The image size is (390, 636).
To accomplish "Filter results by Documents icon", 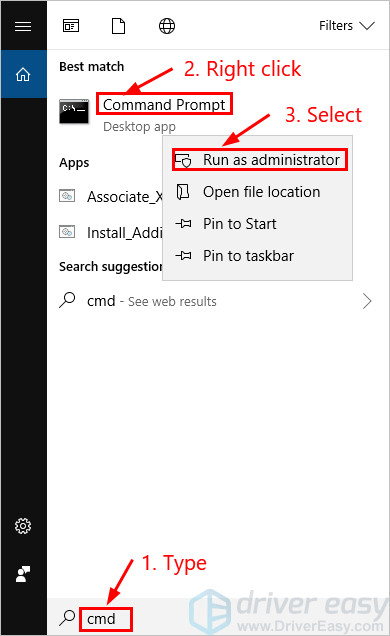I will 118,26.
